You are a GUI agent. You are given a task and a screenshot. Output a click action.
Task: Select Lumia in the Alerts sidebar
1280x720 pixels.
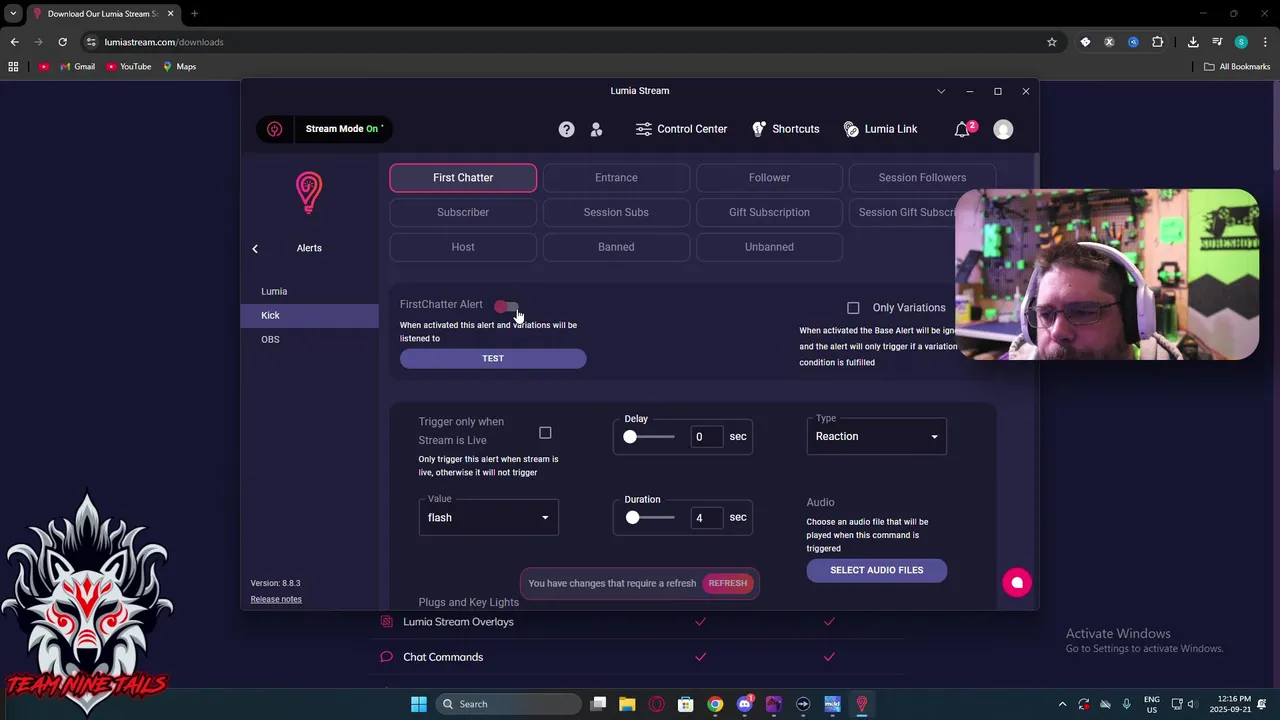point(310,291)
